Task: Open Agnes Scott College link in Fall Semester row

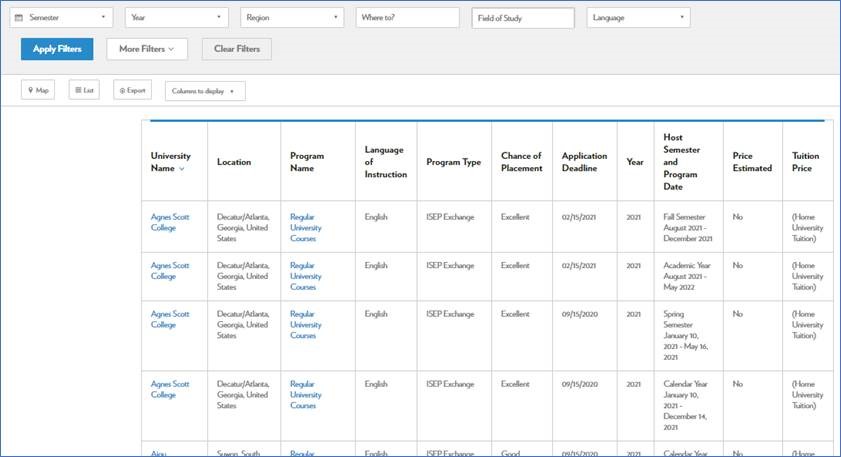Action: (x=170, y=222)
